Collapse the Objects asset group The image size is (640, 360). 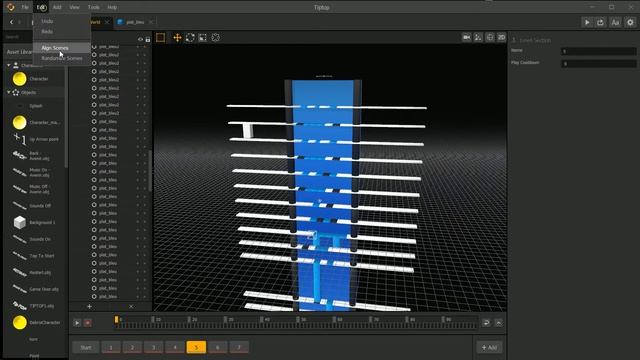[x=9, y=93]
